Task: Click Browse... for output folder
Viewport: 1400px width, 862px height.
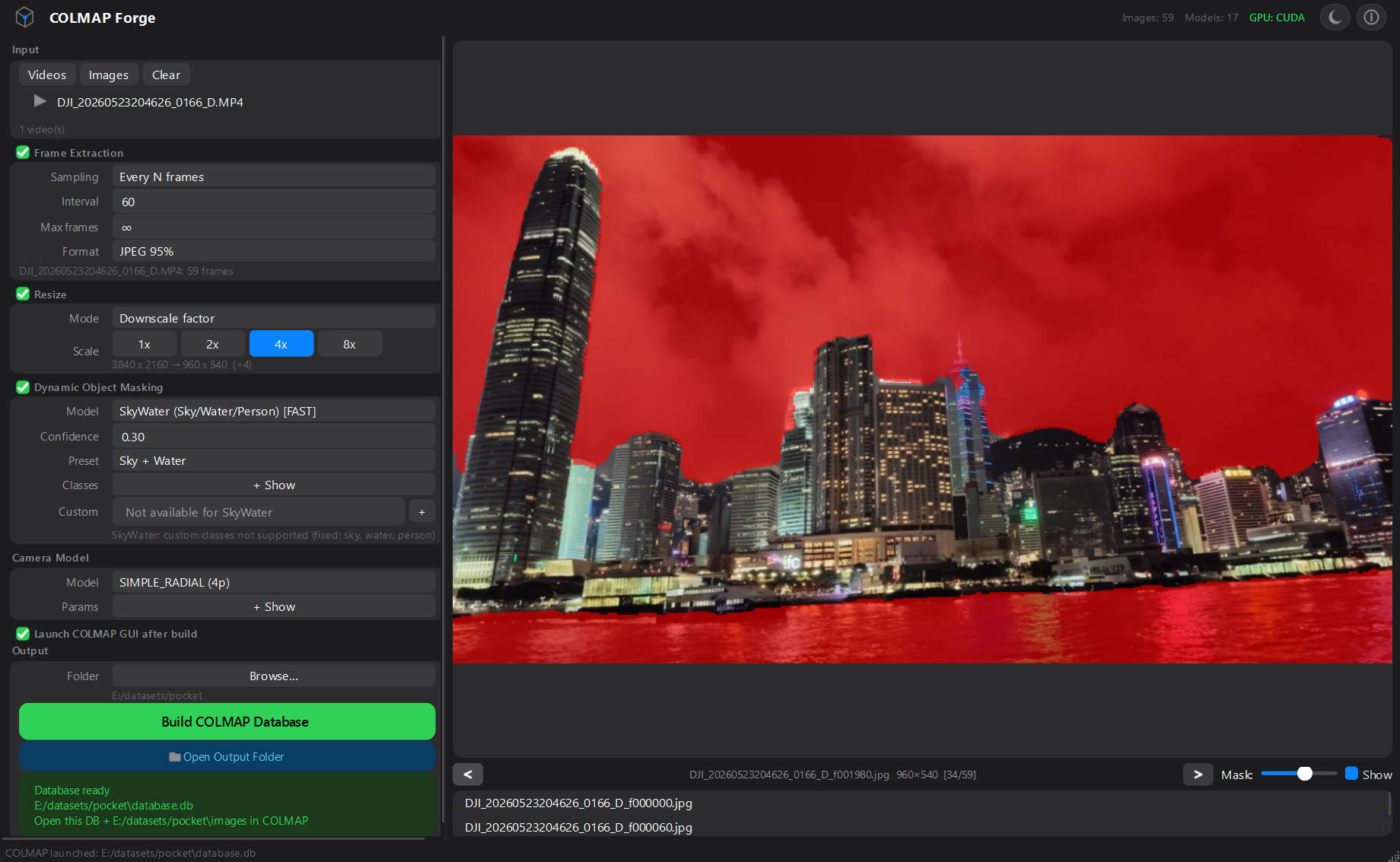Action: [x=274, y=676]
